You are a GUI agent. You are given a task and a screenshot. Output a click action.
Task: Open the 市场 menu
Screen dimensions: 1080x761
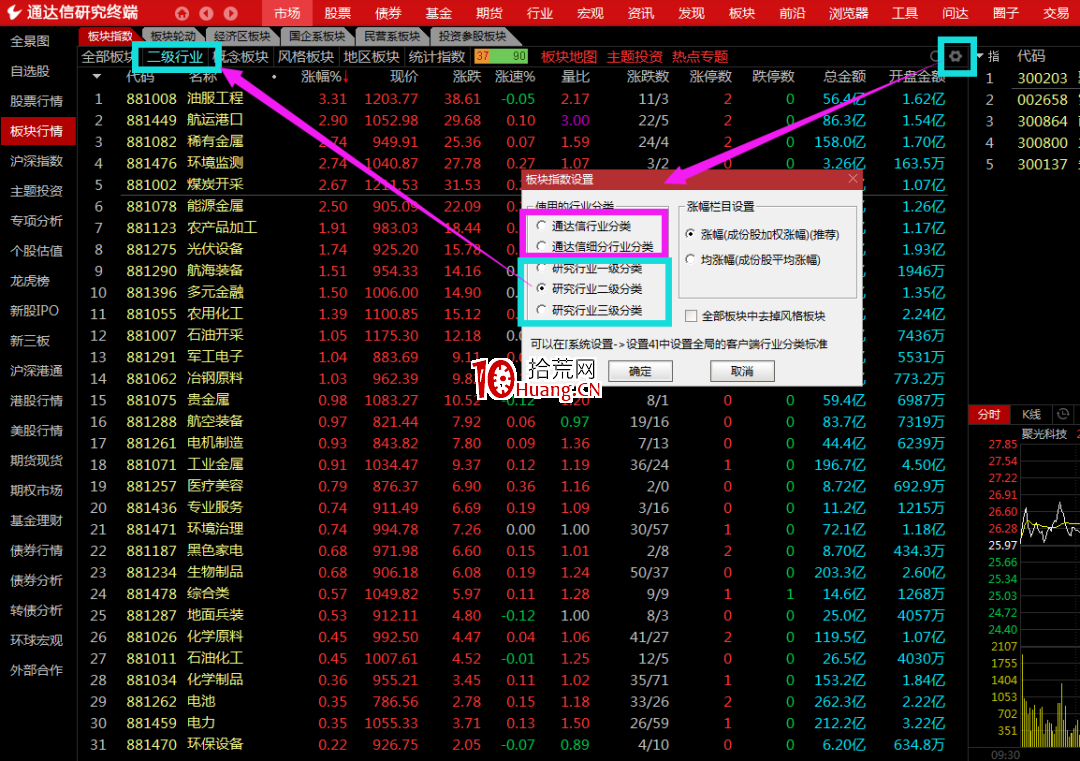tap(287, 13)
